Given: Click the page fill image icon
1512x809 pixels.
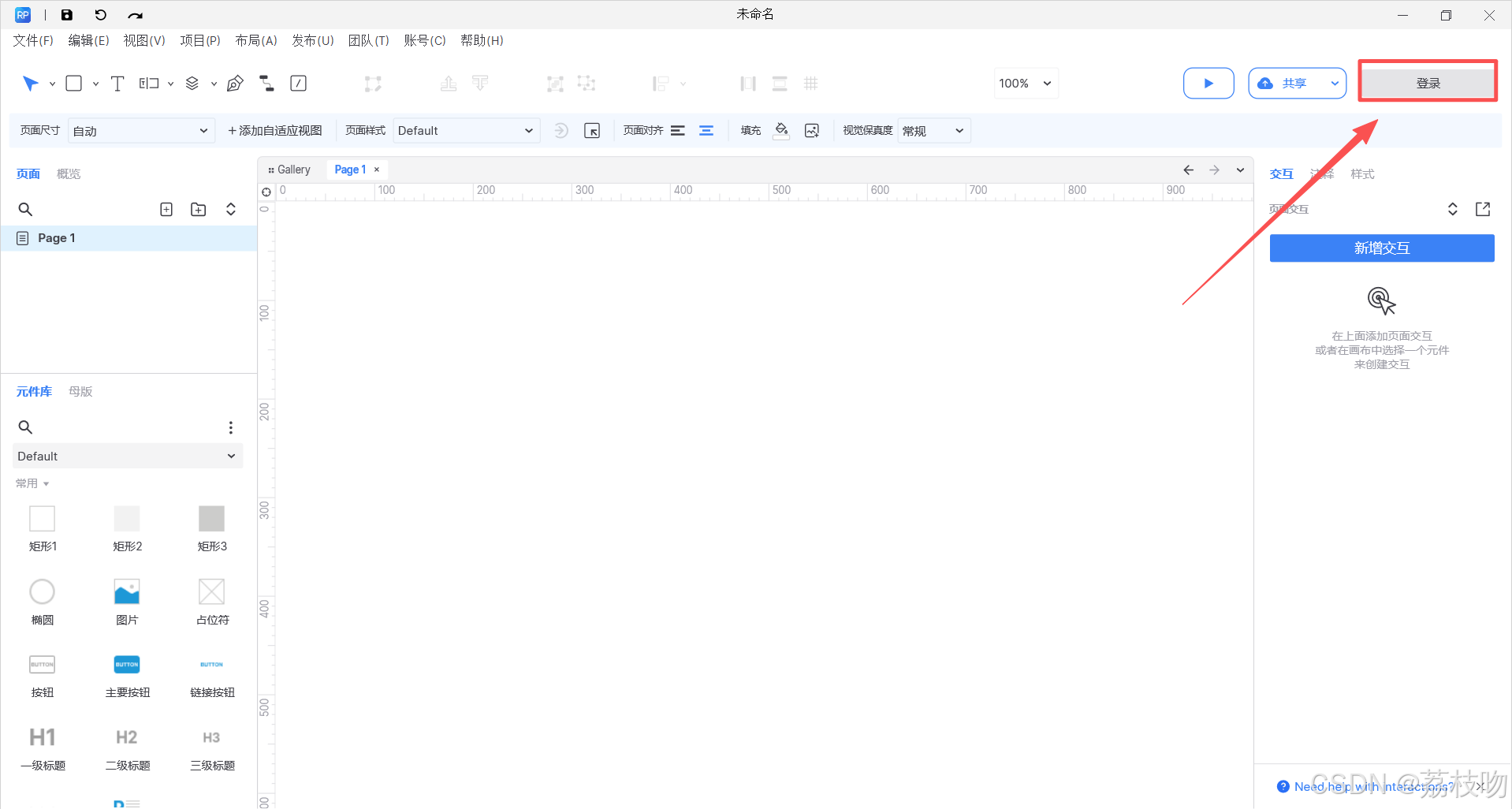Looking at the screenshot, I should click(812, 131).
